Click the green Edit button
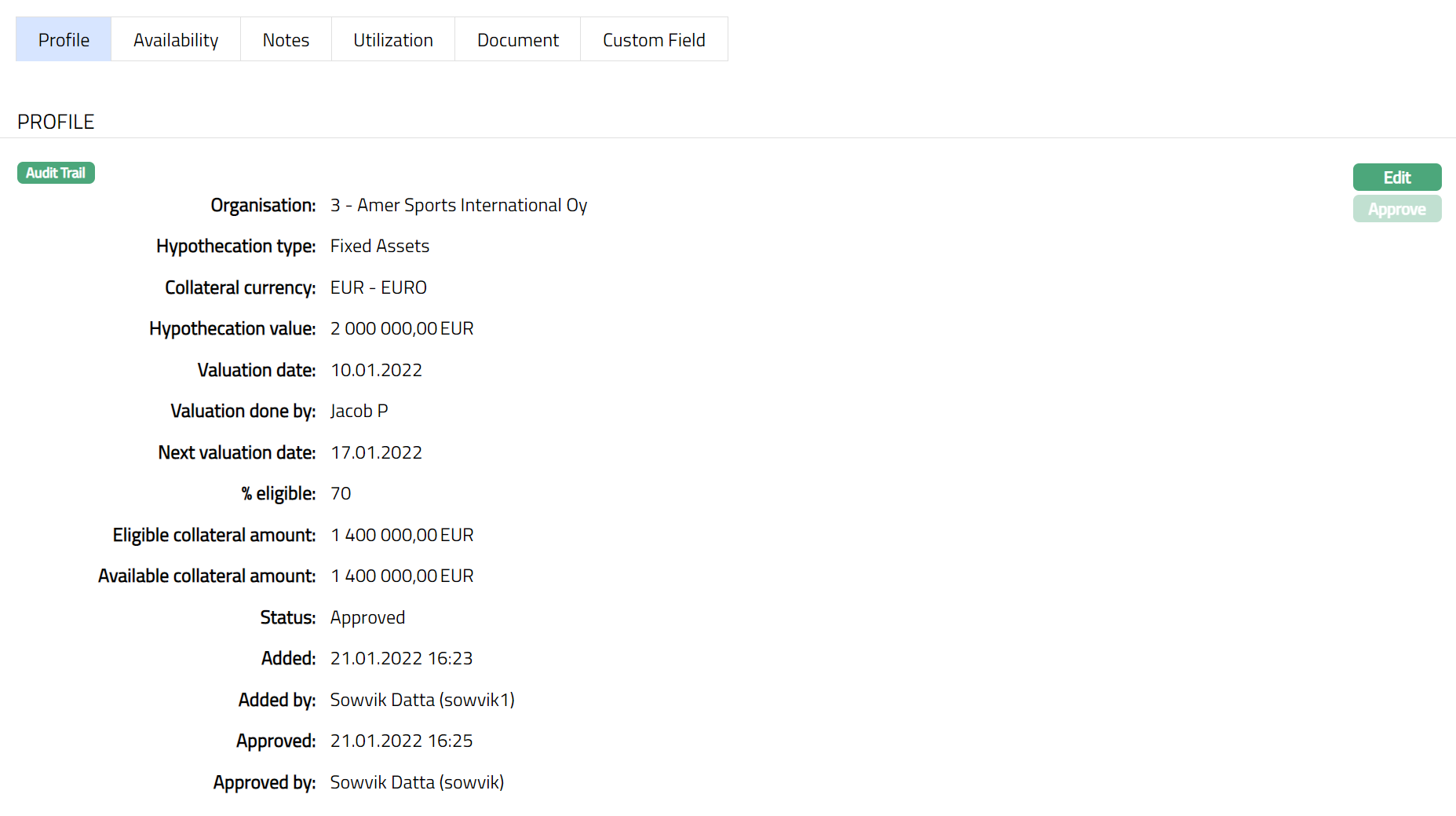Viewport: 1456px width, 816px height. pyautogui.click(x=1396, y=177)
